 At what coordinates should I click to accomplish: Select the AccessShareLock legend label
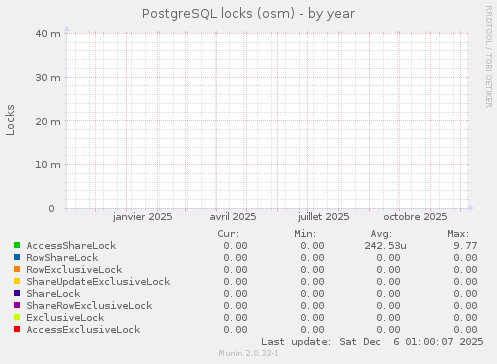pyautogui.click(x=71, y=246)
